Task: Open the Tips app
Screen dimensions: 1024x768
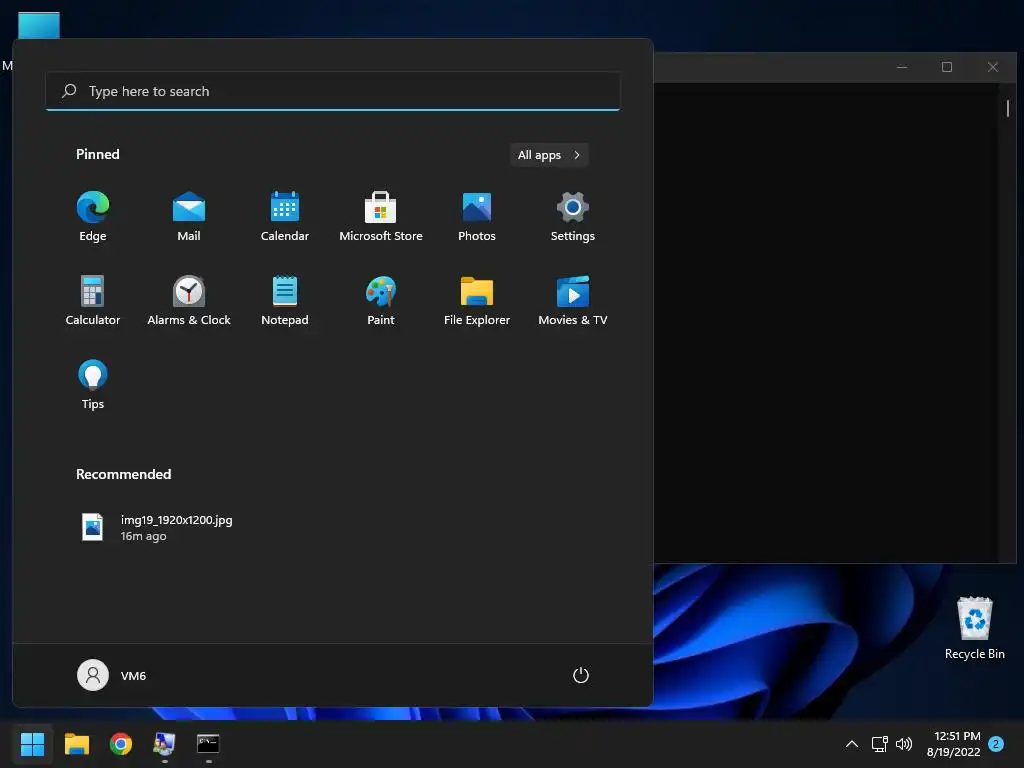Action: click(93, 385)
